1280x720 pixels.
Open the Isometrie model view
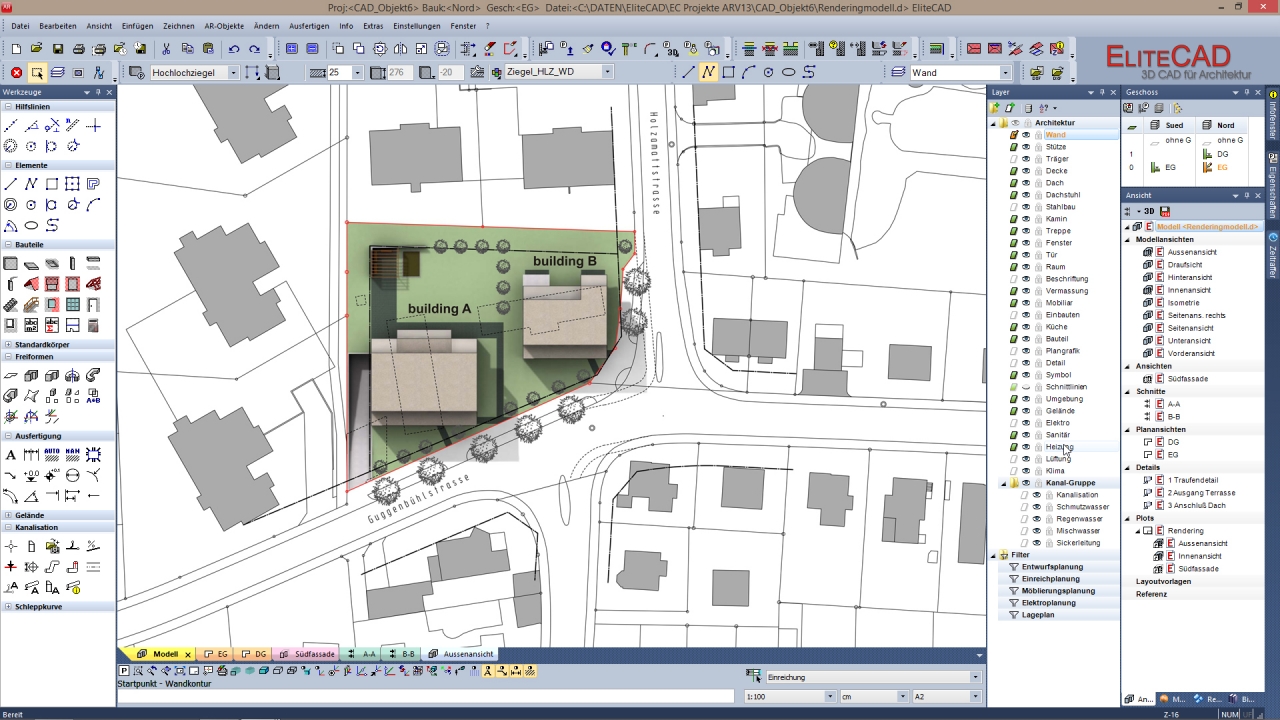point(1183,303)
